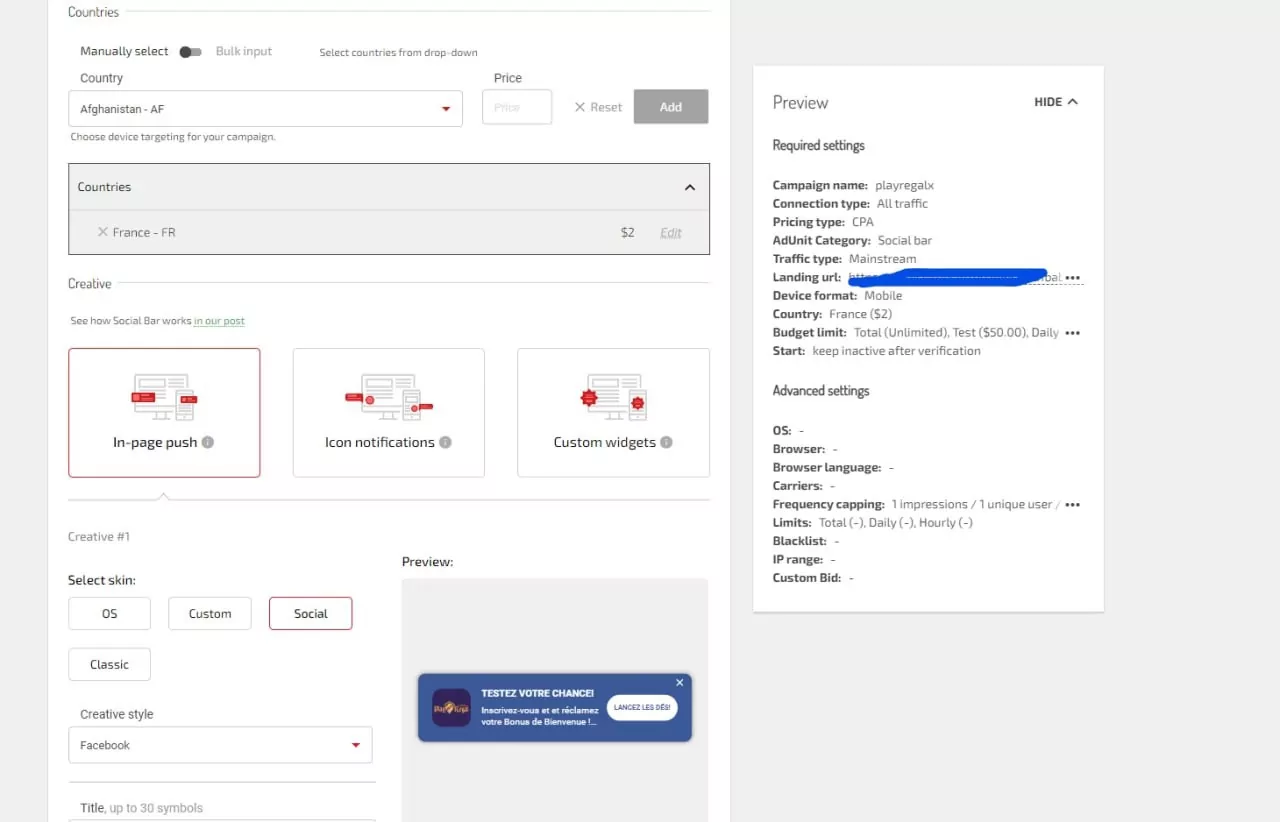The image size is (1280, 822).
Task: Click into the Price input field
Action: (516, 107)
